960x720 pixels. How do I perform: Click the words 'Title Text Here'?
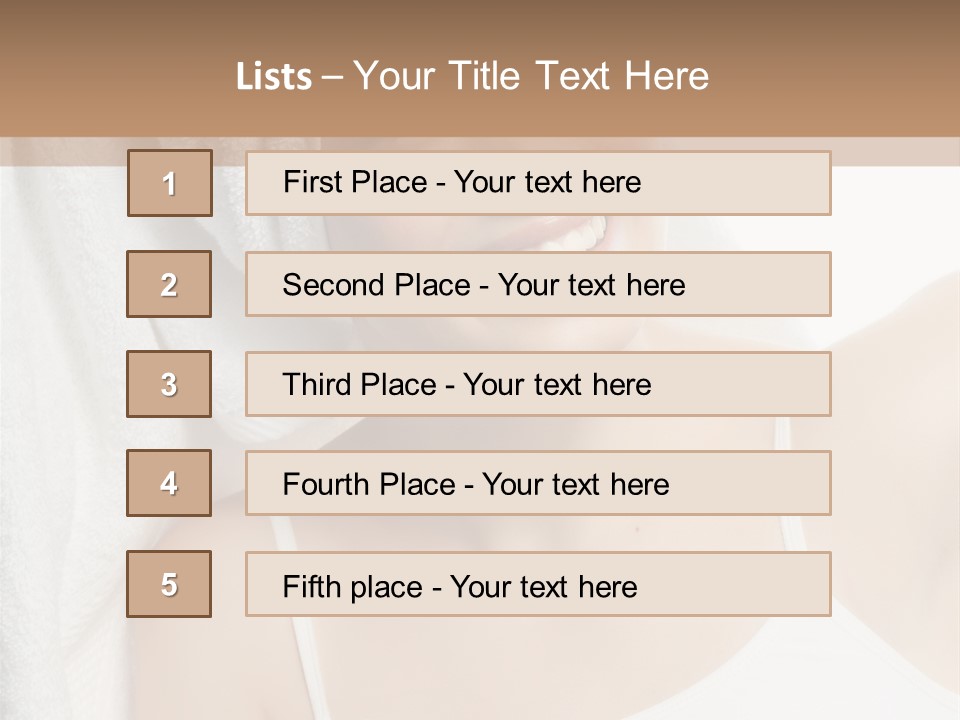coord(579,76)
